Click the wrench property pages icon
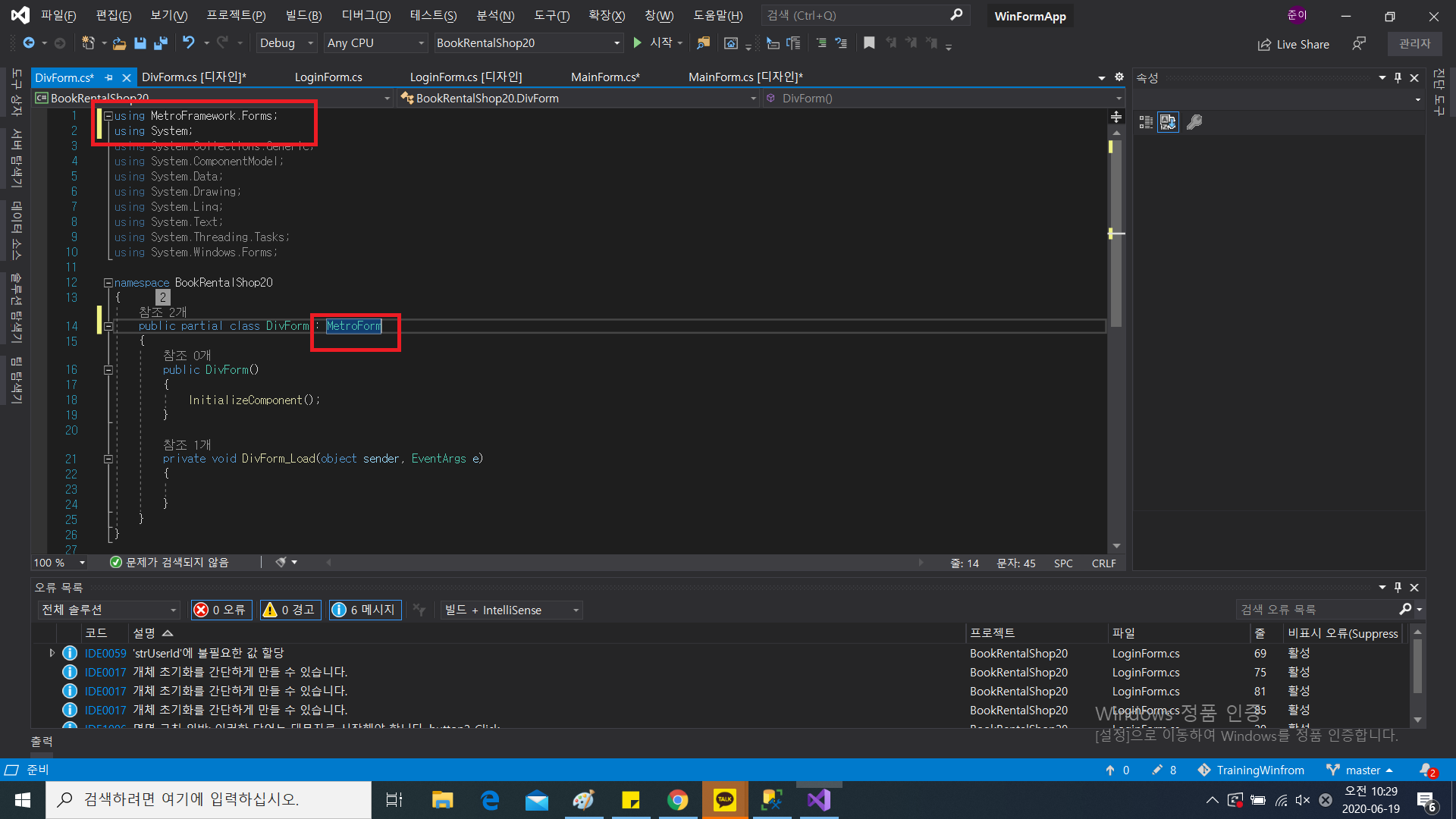The height and width of the screenshot is (819, 1456). (1194, 122)
